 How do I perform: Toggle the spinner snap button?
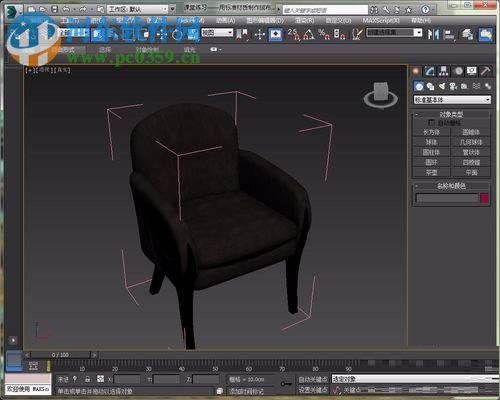(339, 34)
